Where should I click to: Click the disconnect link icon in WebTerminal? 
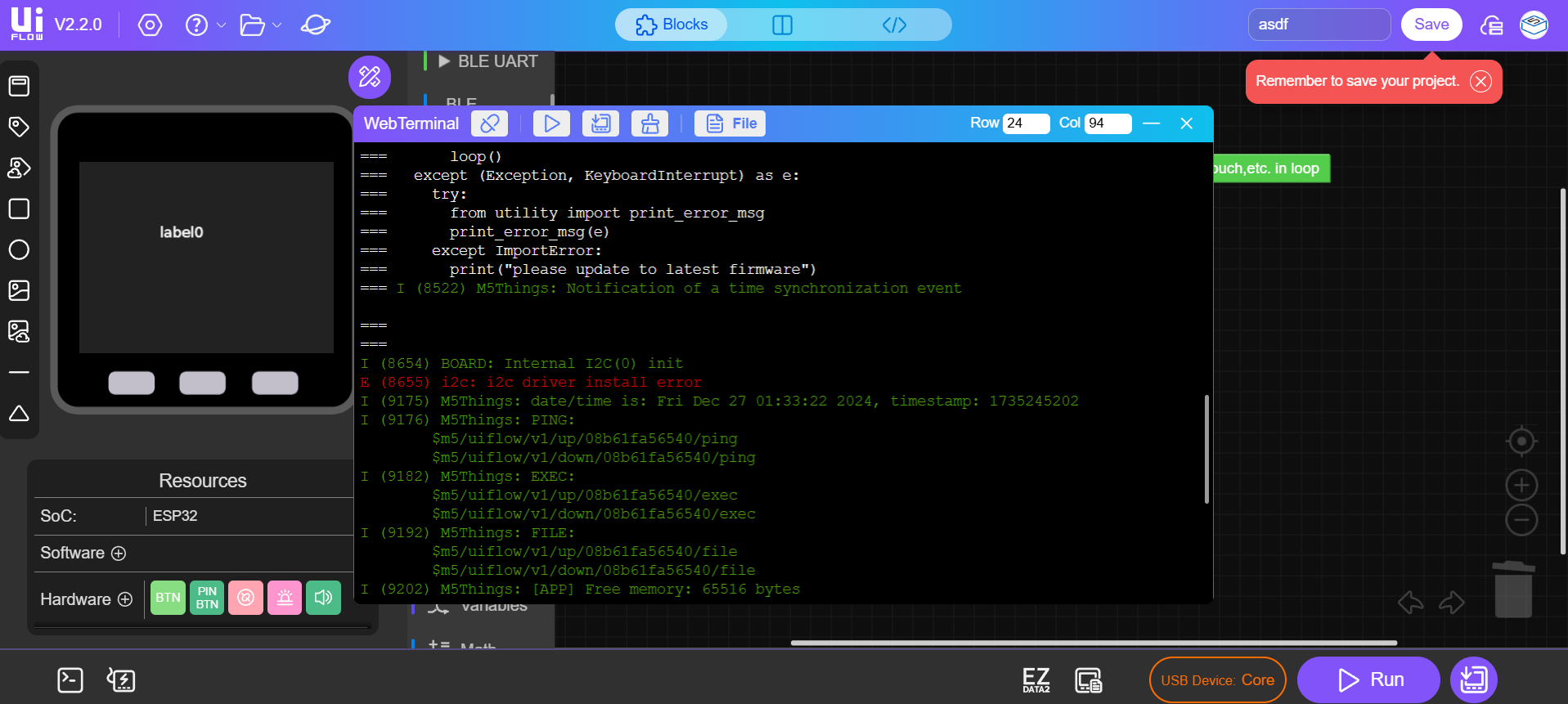[x=489, y=123]
